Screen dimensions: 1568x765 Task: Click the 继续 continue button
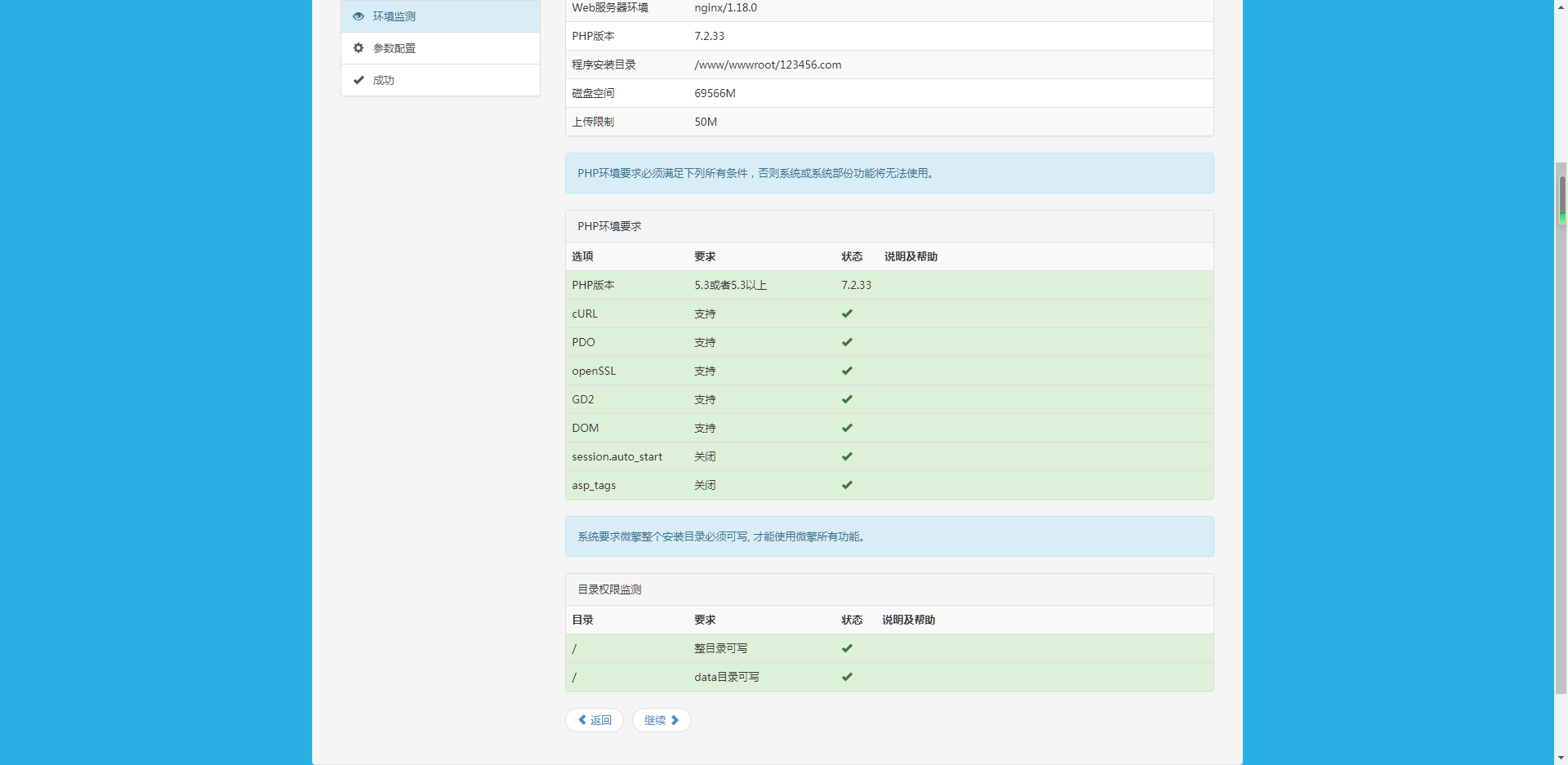661,720
